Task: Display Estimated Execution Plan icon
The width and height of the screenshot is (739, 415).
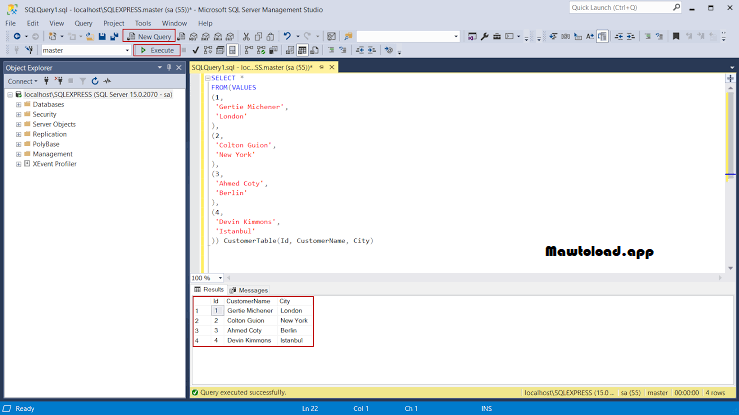Action: 208,50
